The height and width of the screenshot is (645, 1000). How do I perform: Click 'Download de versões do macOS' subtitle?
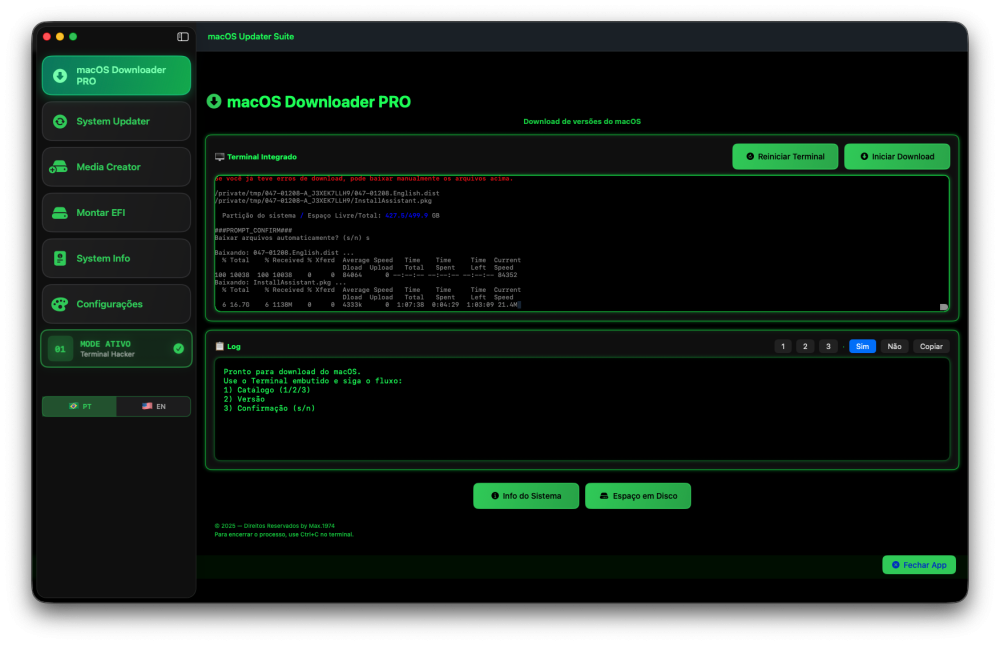click(x=582, y=122)
